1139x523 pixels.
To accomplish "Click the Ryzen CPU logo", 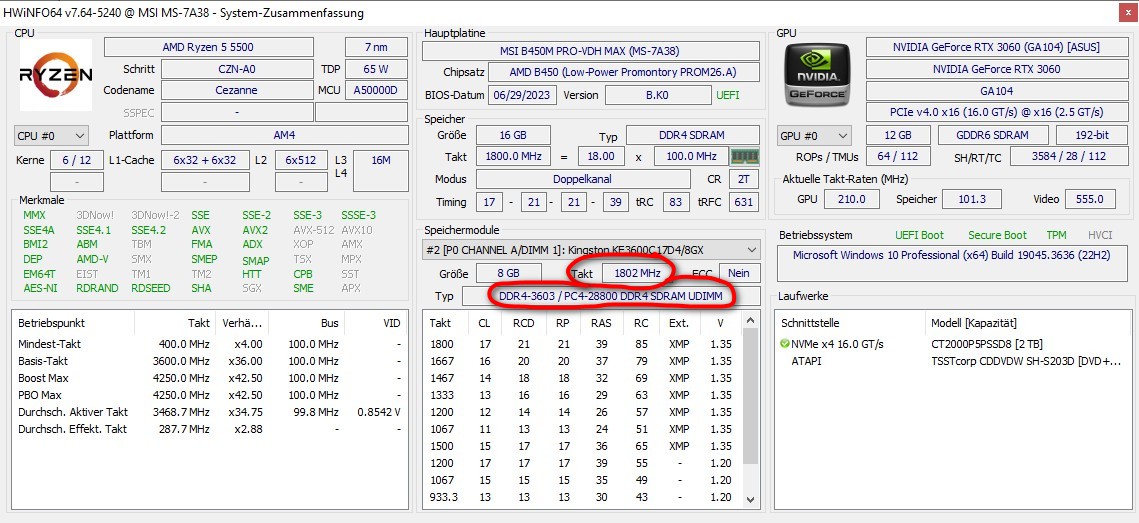I will click(x=56, y=75).
